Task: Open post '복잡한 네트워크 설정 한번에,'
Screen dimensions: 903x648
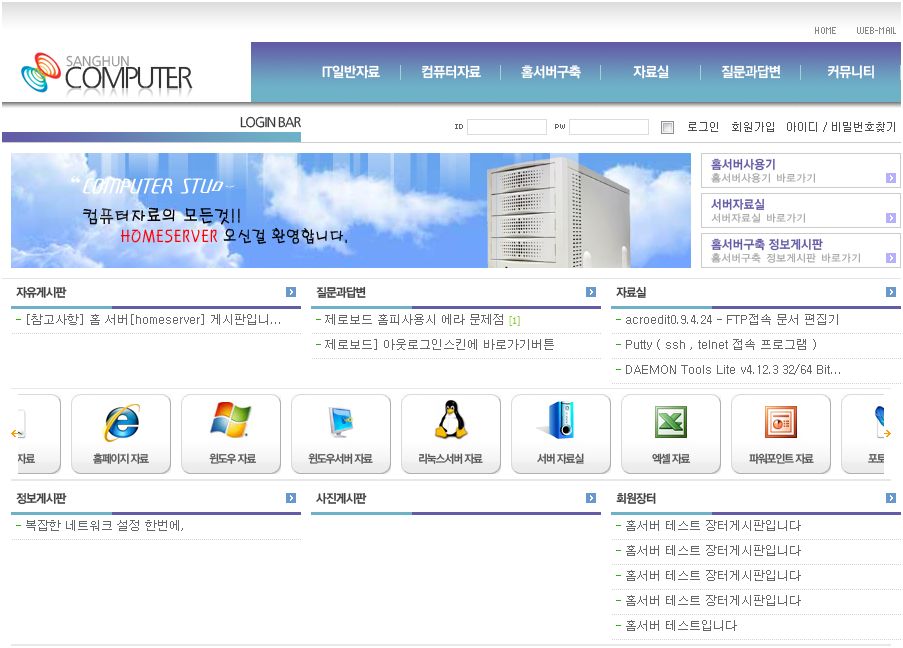Action: point(104,525)
